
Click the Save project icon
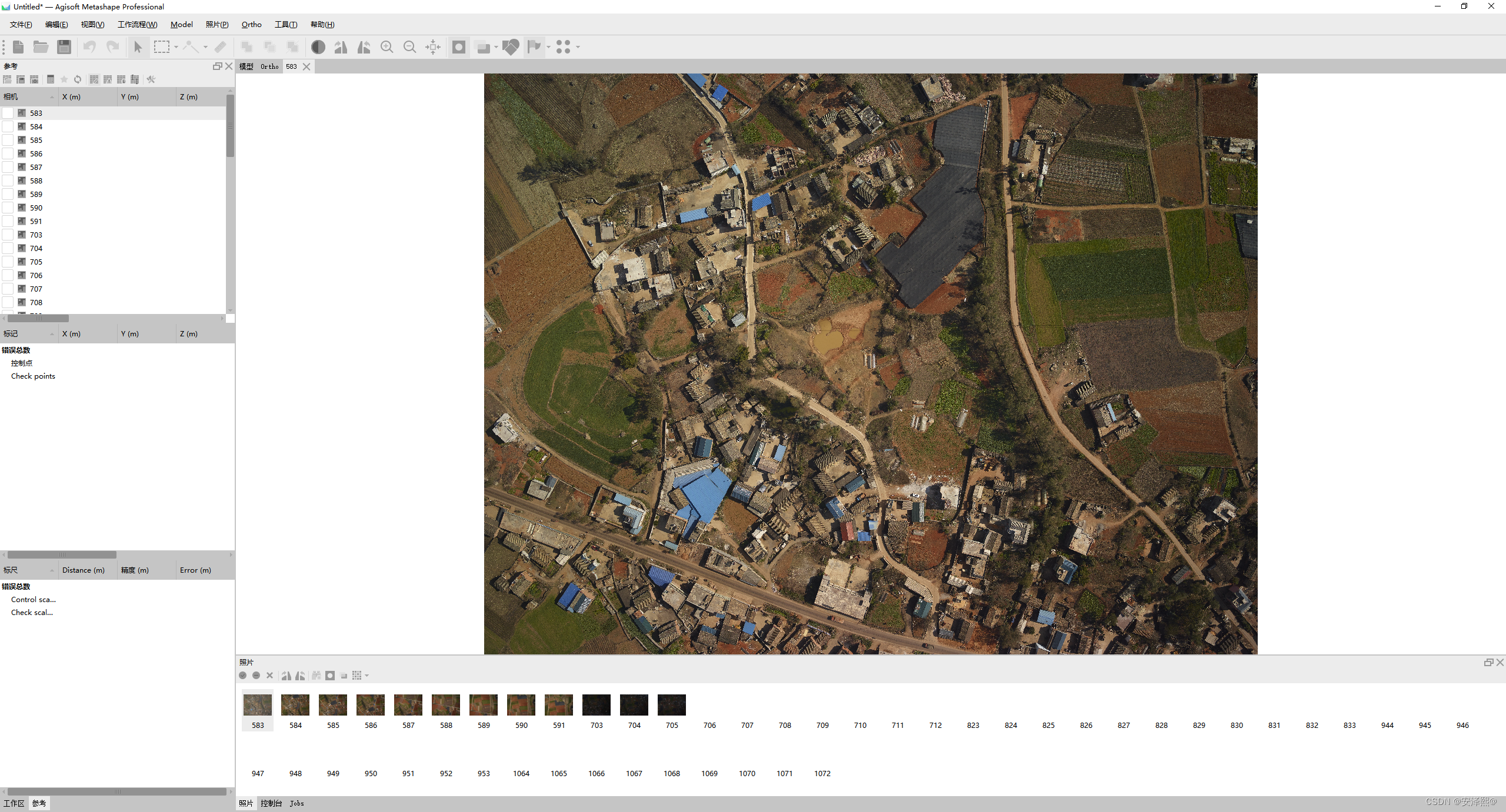coord(64,47)
